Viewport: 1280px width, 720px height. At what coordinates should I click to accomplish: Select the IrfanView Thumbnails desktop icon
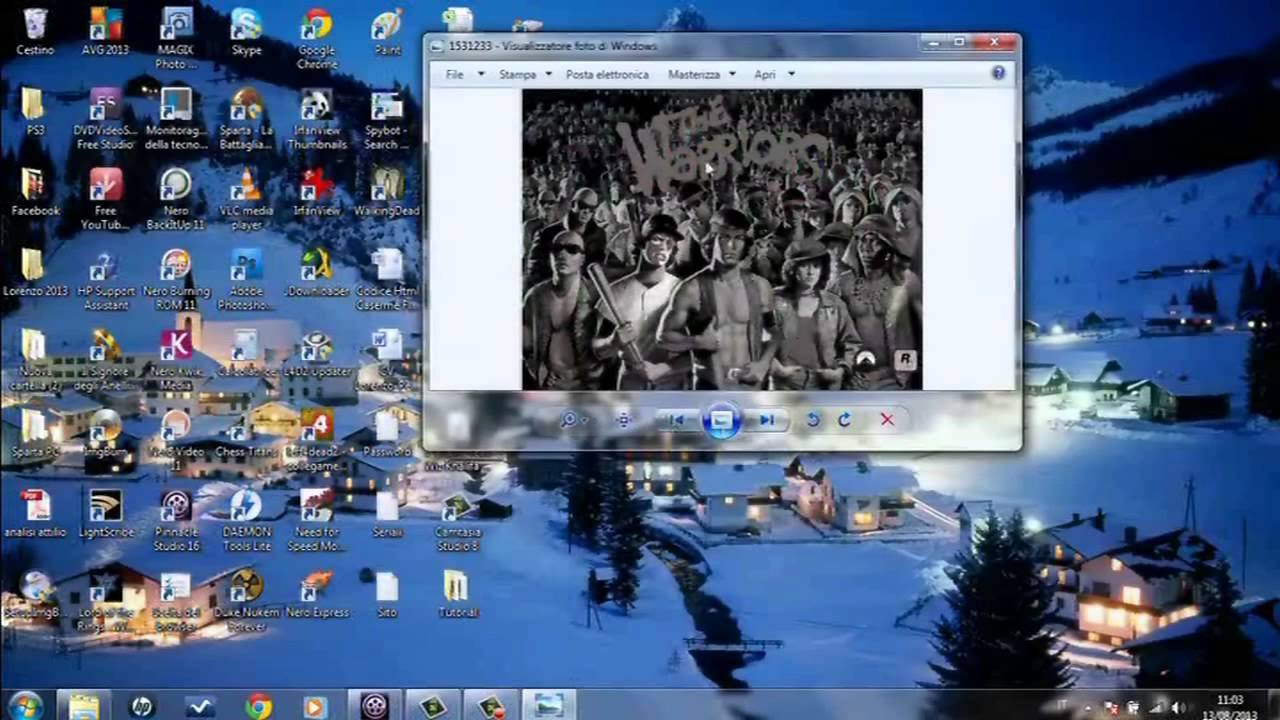[x=316, y=120]
